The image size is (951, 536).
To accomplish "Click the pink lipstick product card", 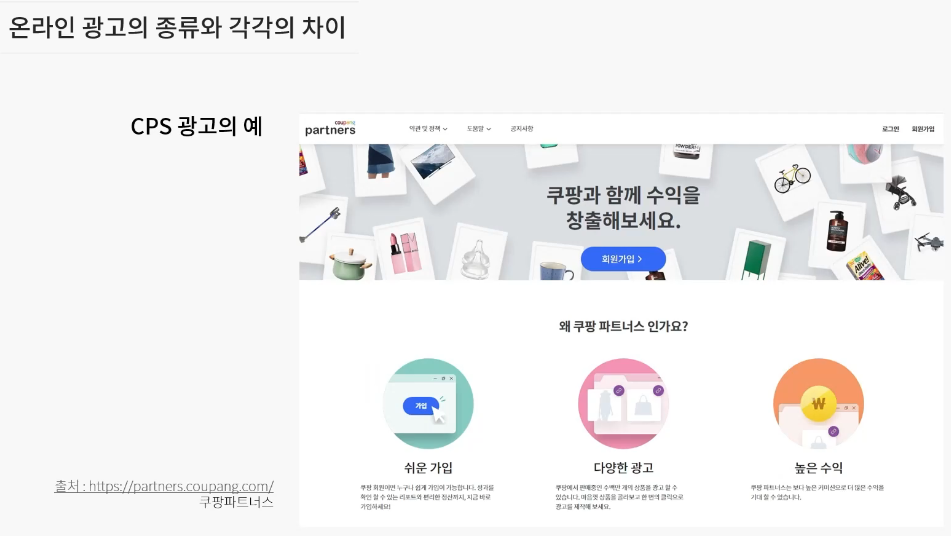I will 405,252.
